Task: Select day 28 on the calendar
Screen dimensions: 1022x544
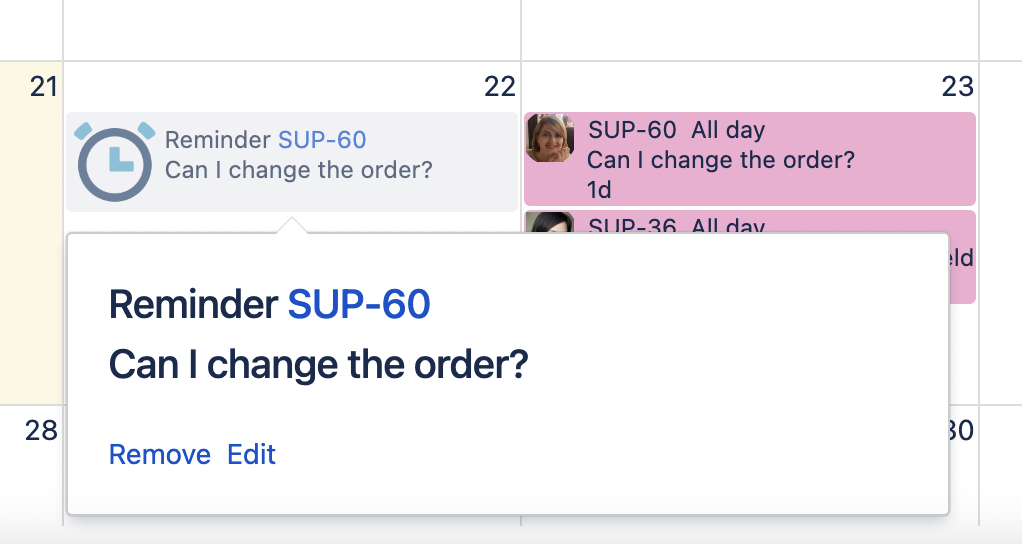Action: coord(41,431)
